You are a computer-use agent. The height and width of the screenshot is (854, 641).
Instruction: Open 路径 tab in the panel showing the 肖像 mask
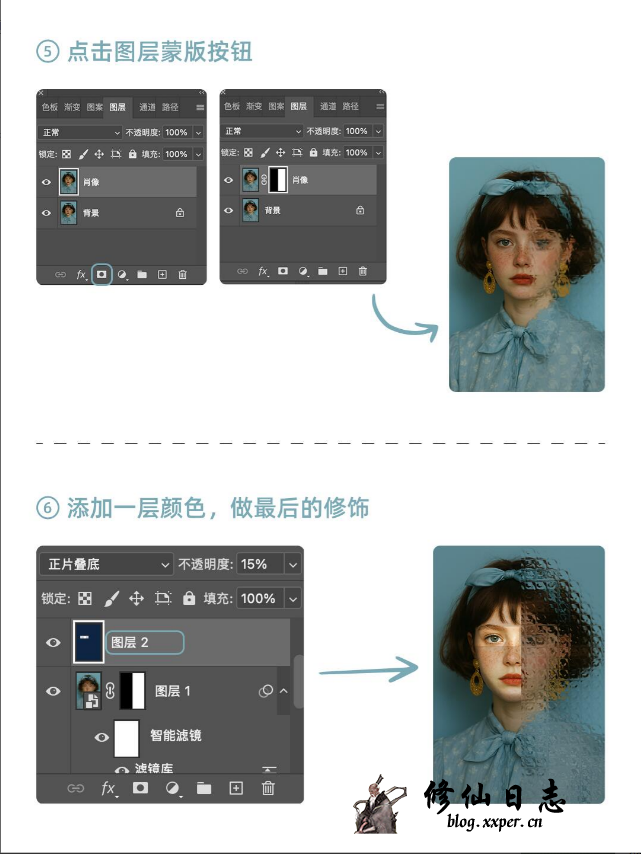[351, 106]
